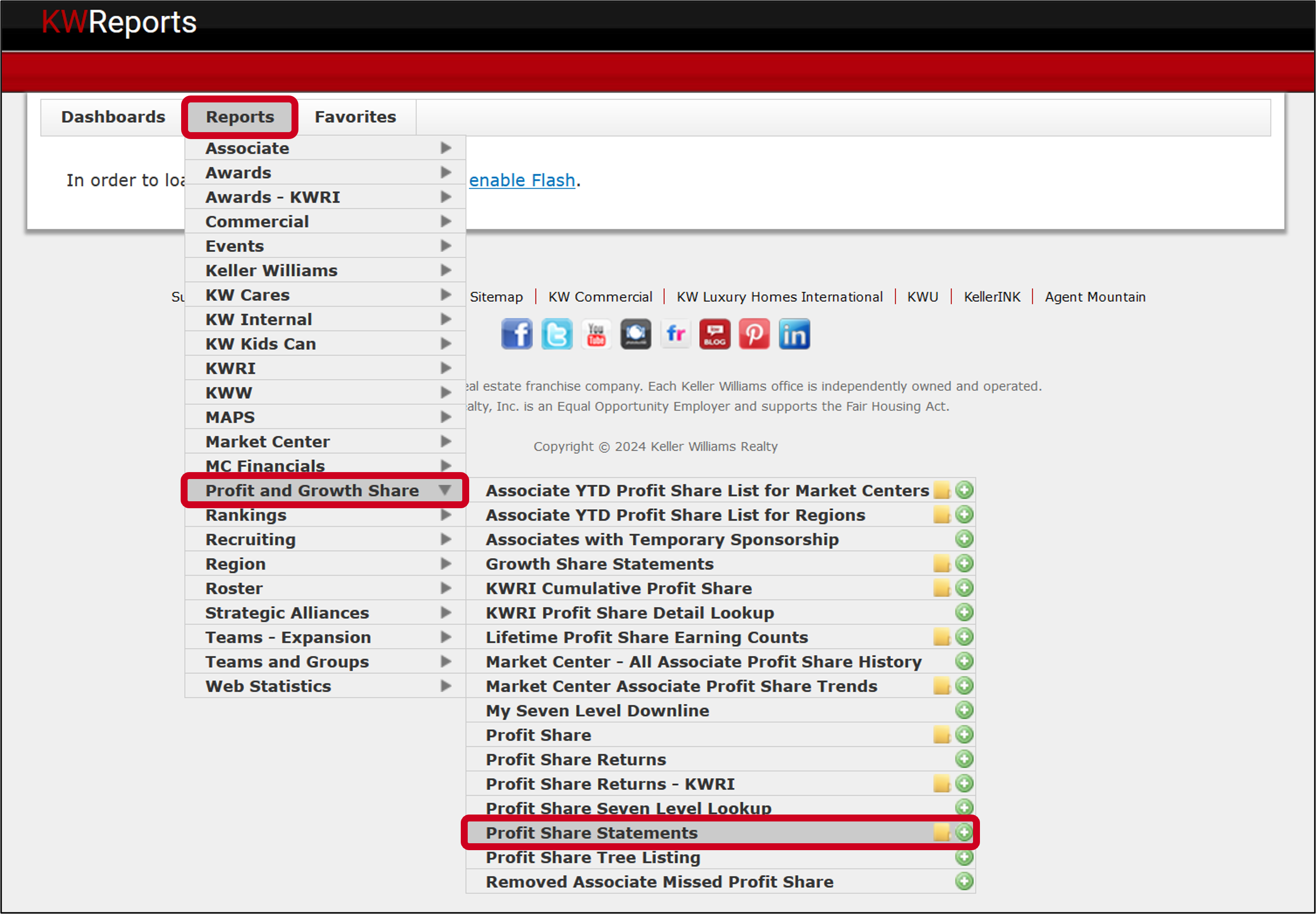This screenshot has width=1316, height=914.
Task: Open the Twitter social icon
Action: coord(557,334)
